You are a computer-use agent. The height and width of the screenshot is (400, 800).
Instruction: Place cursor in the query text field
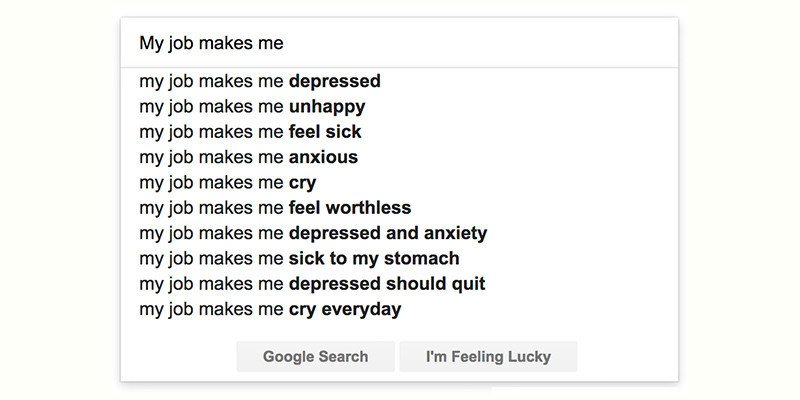398,43
